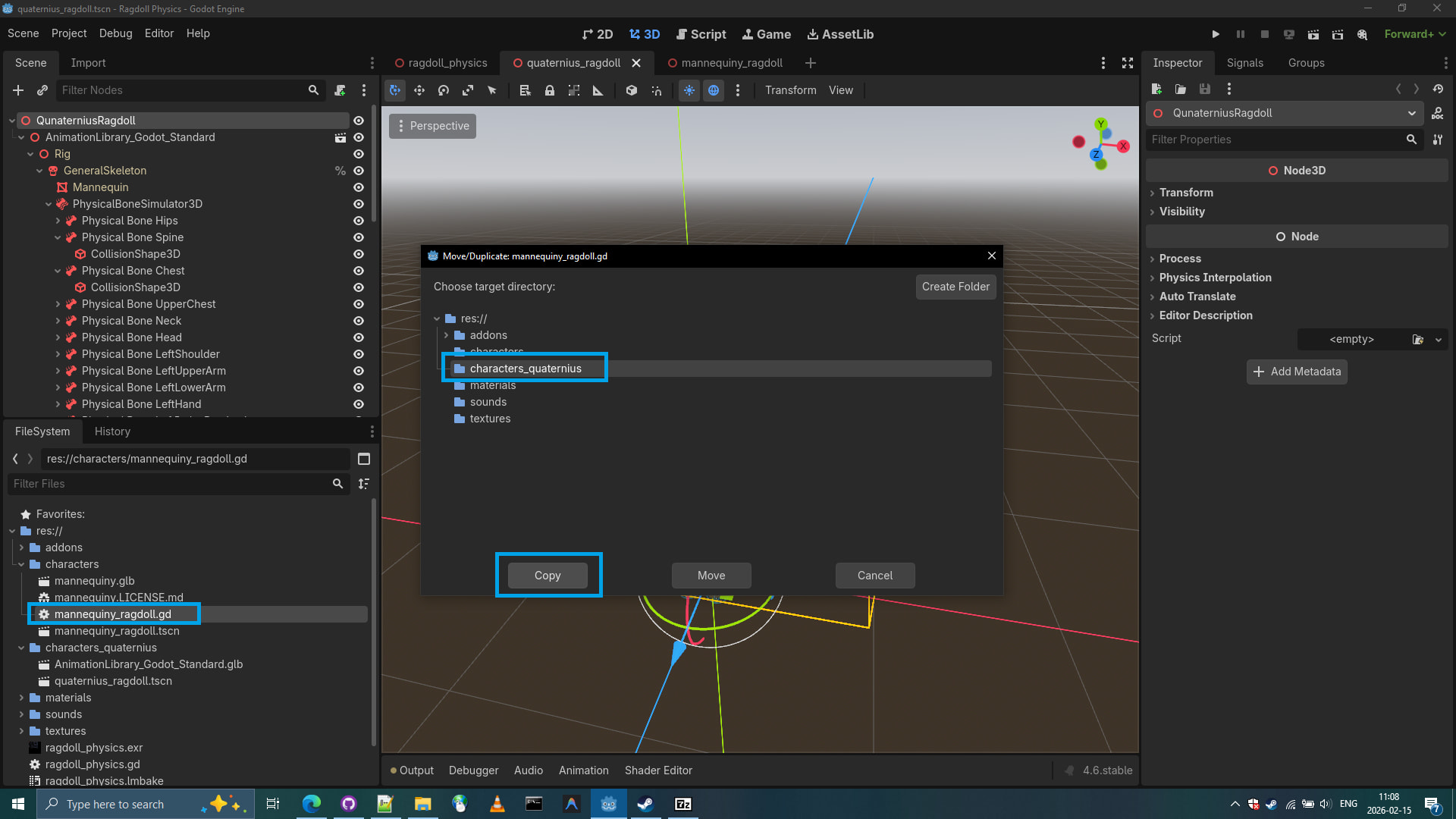Toggle visibility of Physical Bone Hips
Viewport: 1456px width, 819px height.
coord(359,221)
